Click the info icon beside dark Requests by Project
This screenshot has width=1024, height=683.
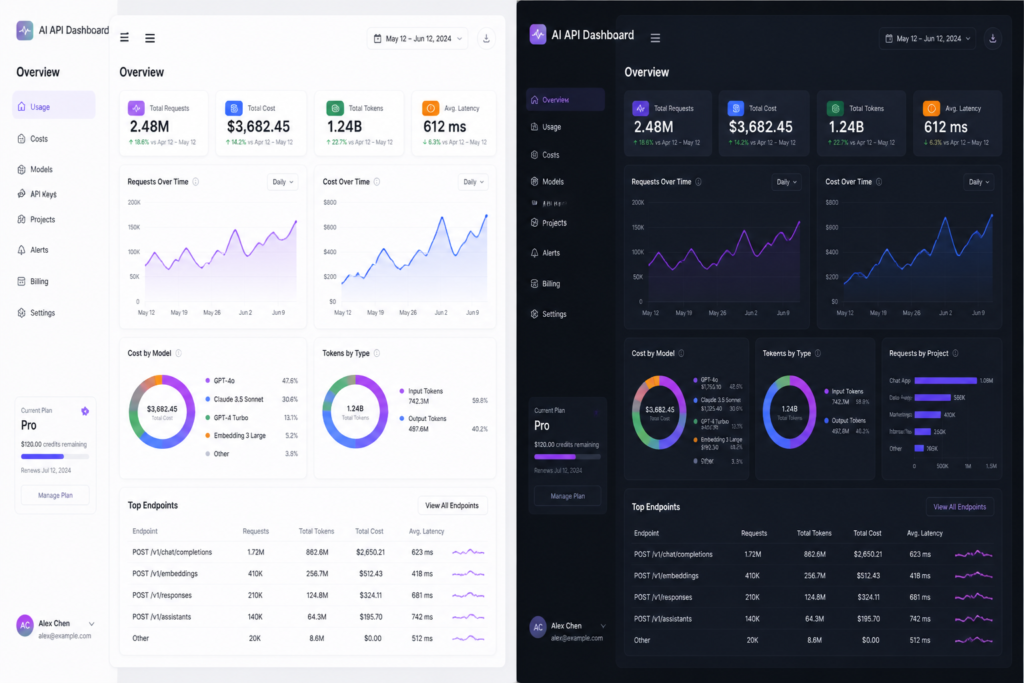(955, 353)
